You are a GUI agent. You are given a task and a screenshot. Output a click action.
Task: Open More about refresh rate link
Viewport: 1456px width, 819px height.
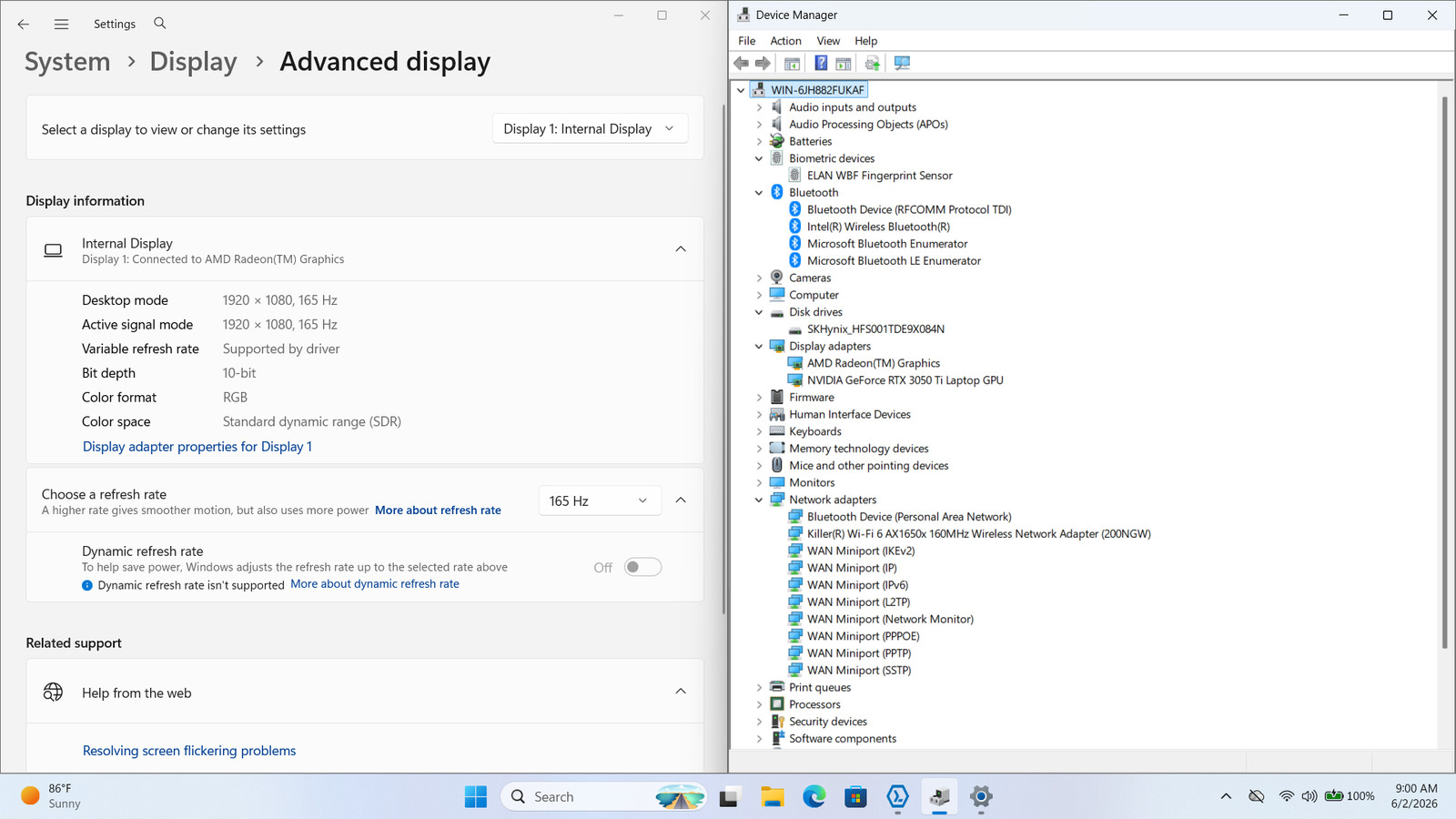(x=438, y=511)
